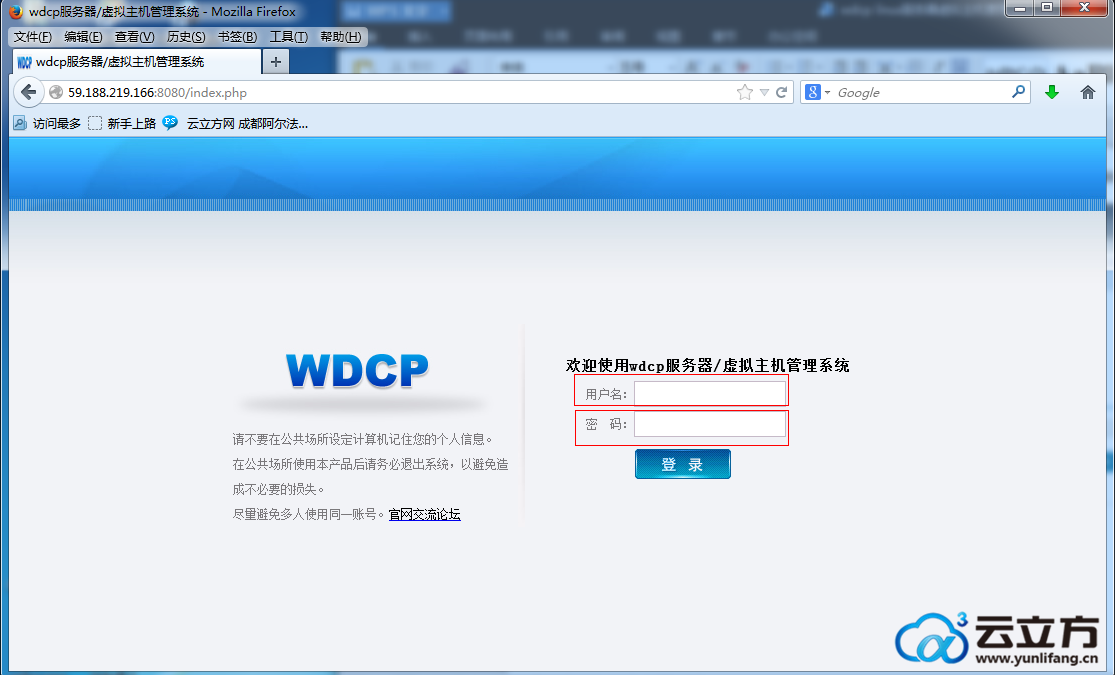Viewport: 1115px width, 675px height.
Task: Click the Firefox logo in title bar
Action: pos(16,11)
